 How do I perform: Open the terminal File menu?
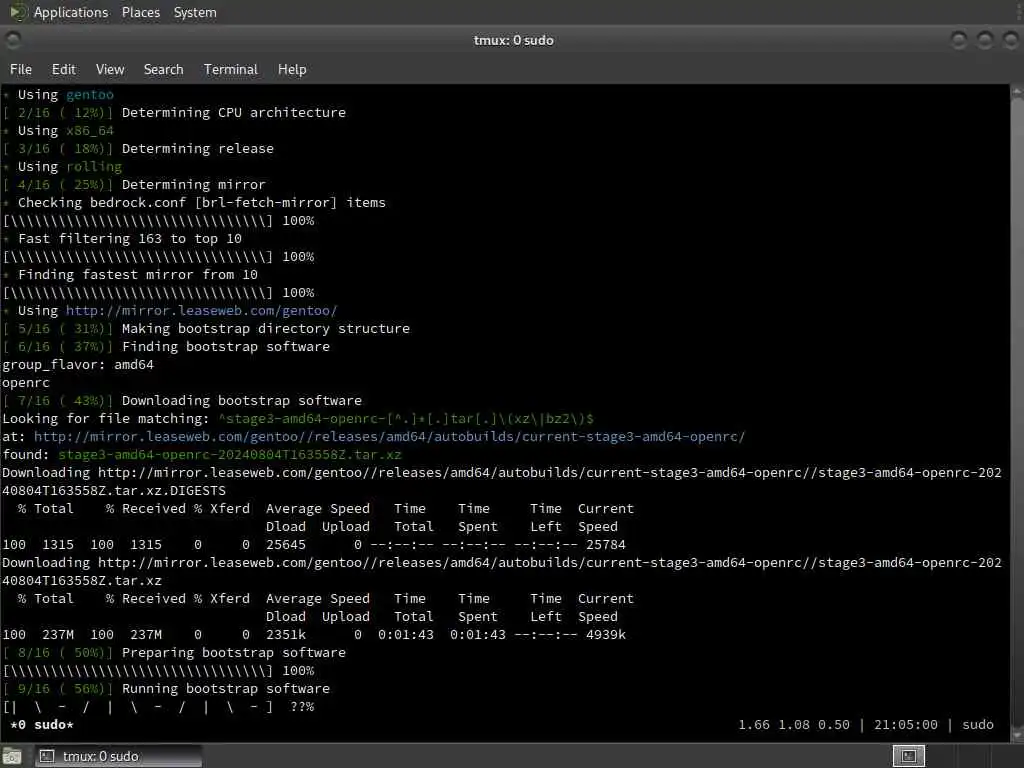point(20,69)
